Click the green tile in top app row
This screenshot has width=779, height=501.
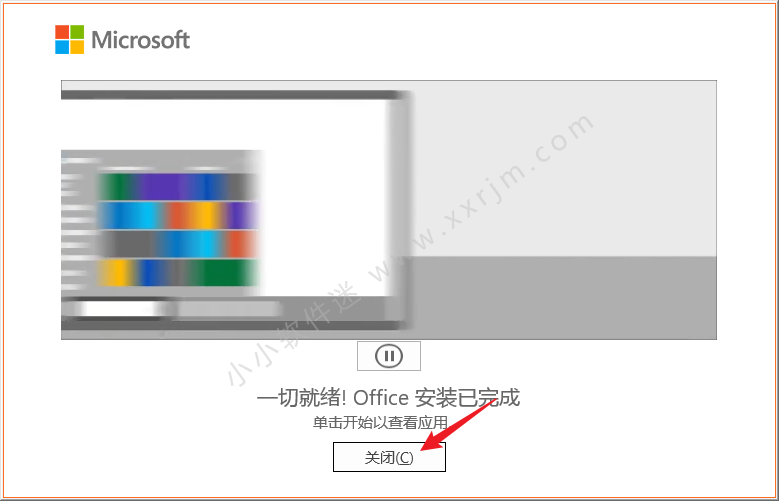[117, 186]
